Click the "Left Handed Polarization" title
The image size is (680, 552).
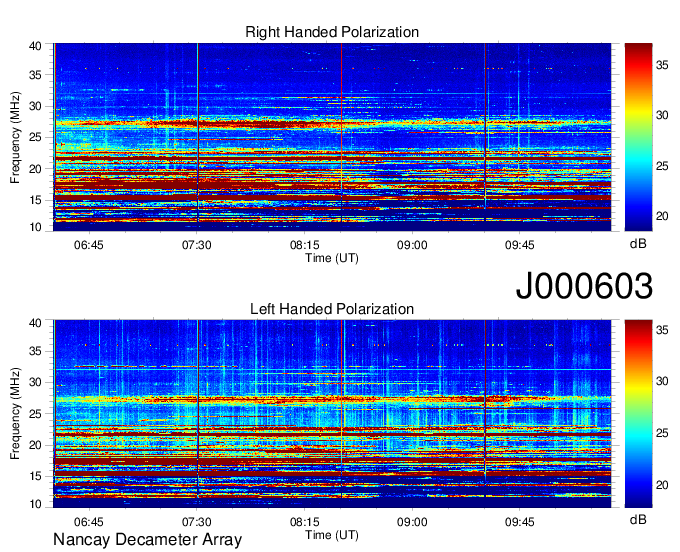(x=332, y=309)
